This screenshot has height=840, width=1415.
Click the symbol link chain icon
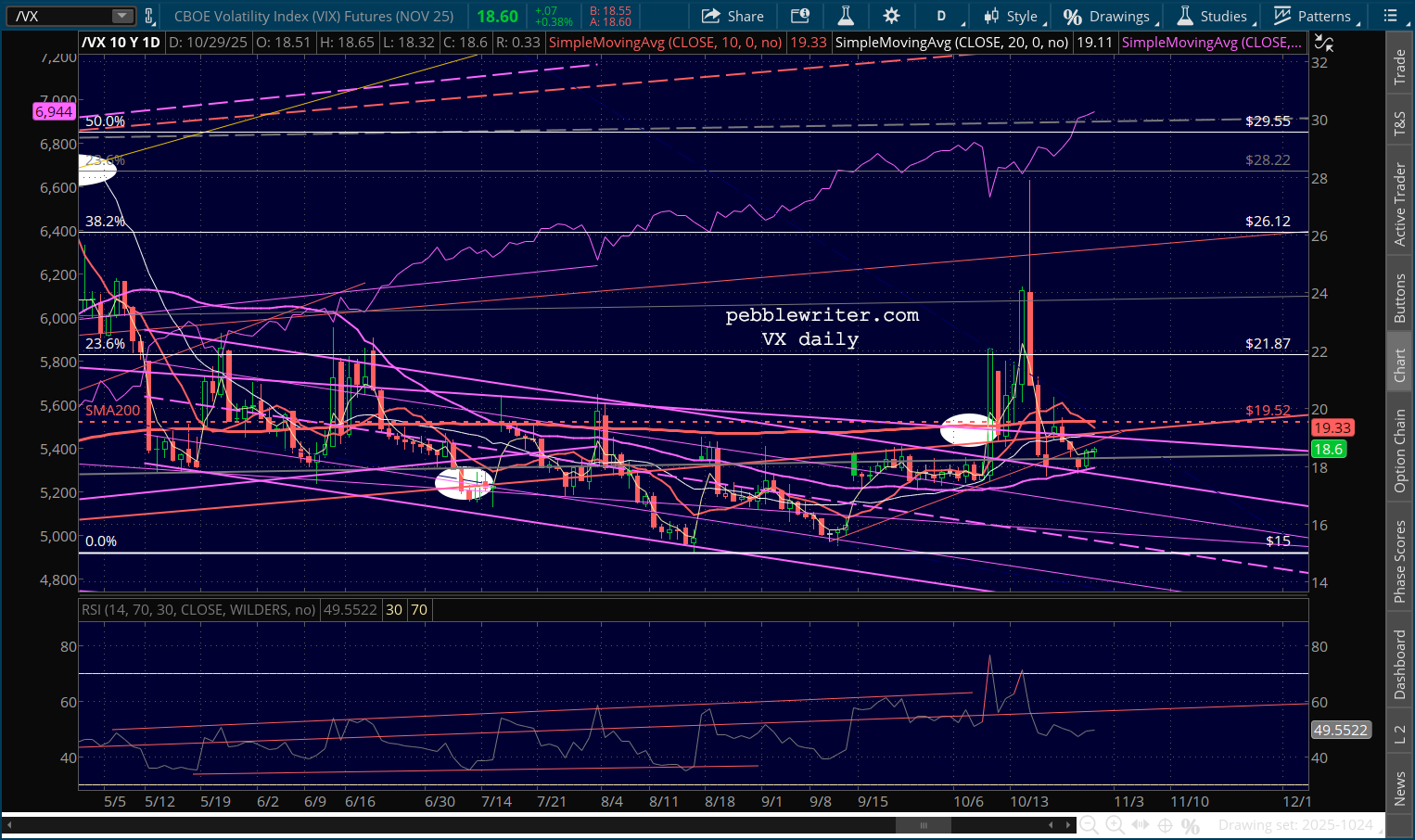pos(148,16)
